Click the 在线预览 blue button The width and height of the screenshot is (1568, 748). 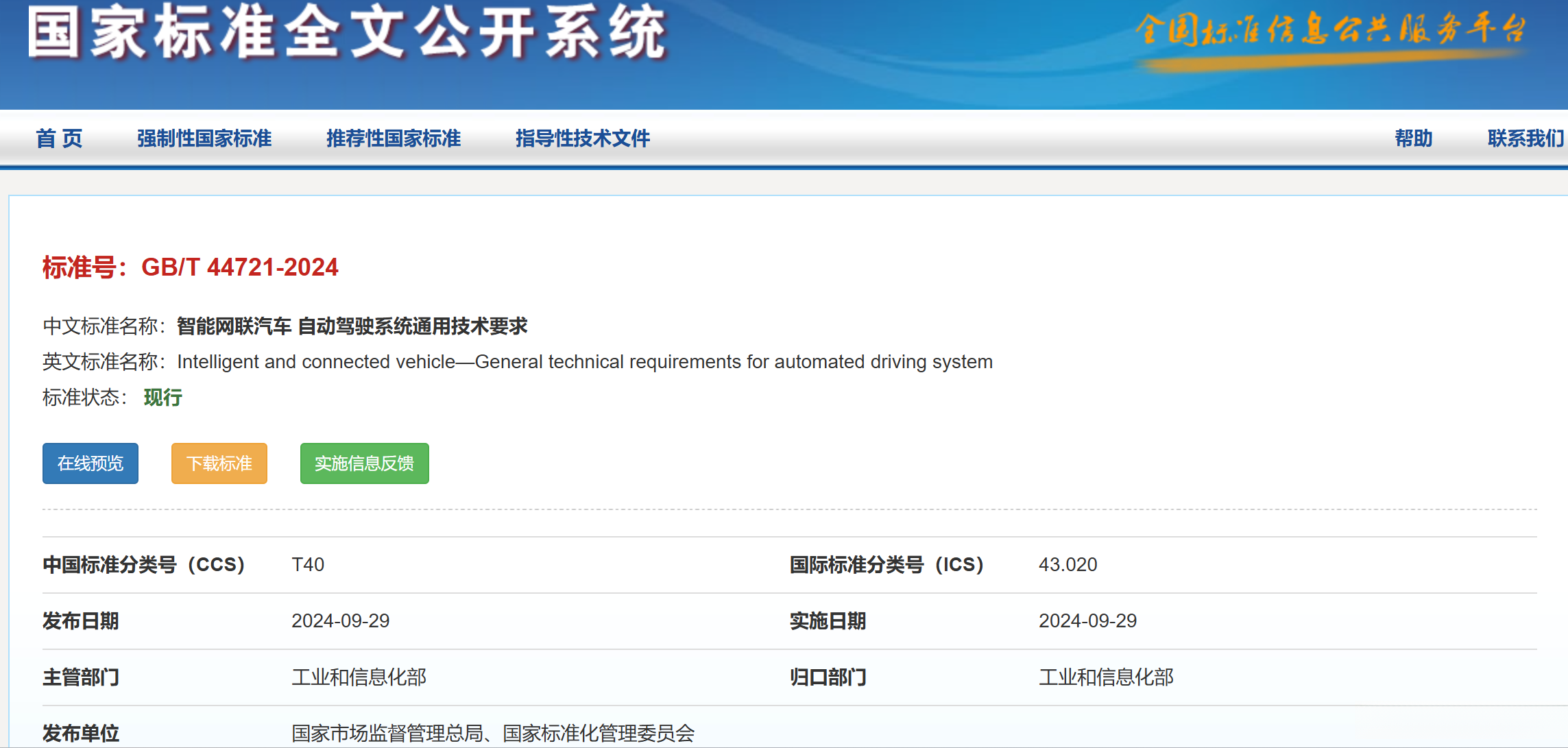(x=91, y=463)
